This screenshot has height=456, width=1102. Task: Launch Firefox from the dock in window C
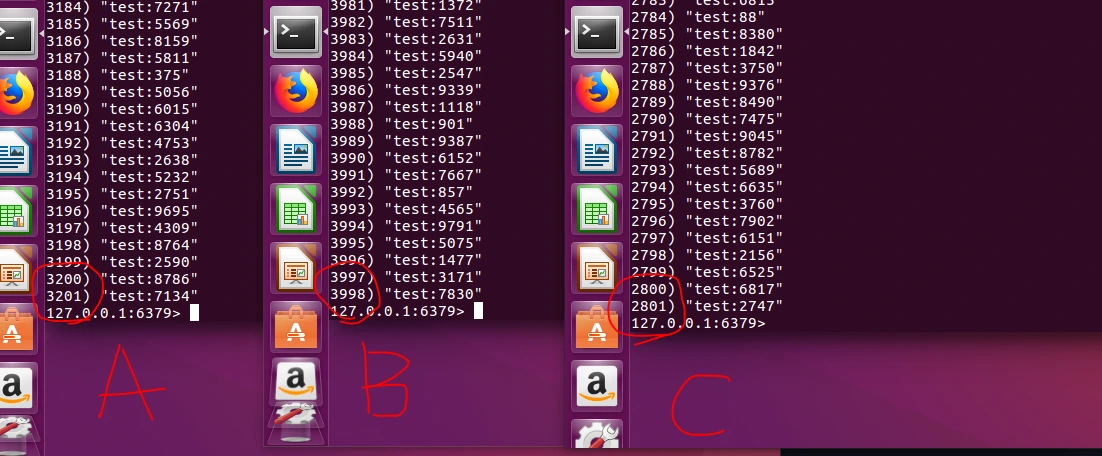pyautogui.click(x=597, y=91)
